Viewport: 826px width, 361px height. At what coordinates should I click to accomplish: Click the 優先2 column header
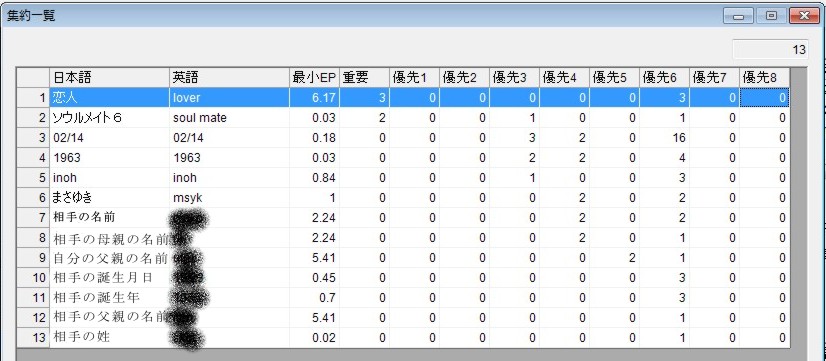(464, 77)
